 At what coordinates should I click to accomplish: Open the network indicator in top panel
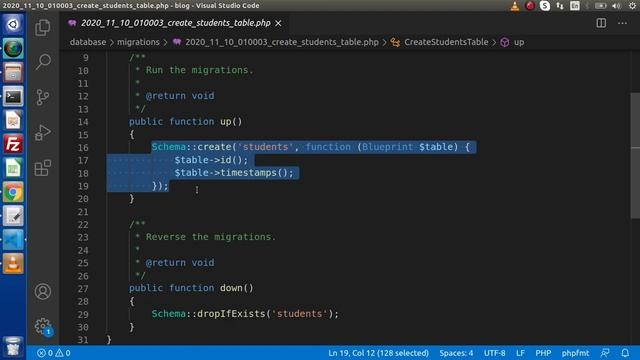(560, 6)
